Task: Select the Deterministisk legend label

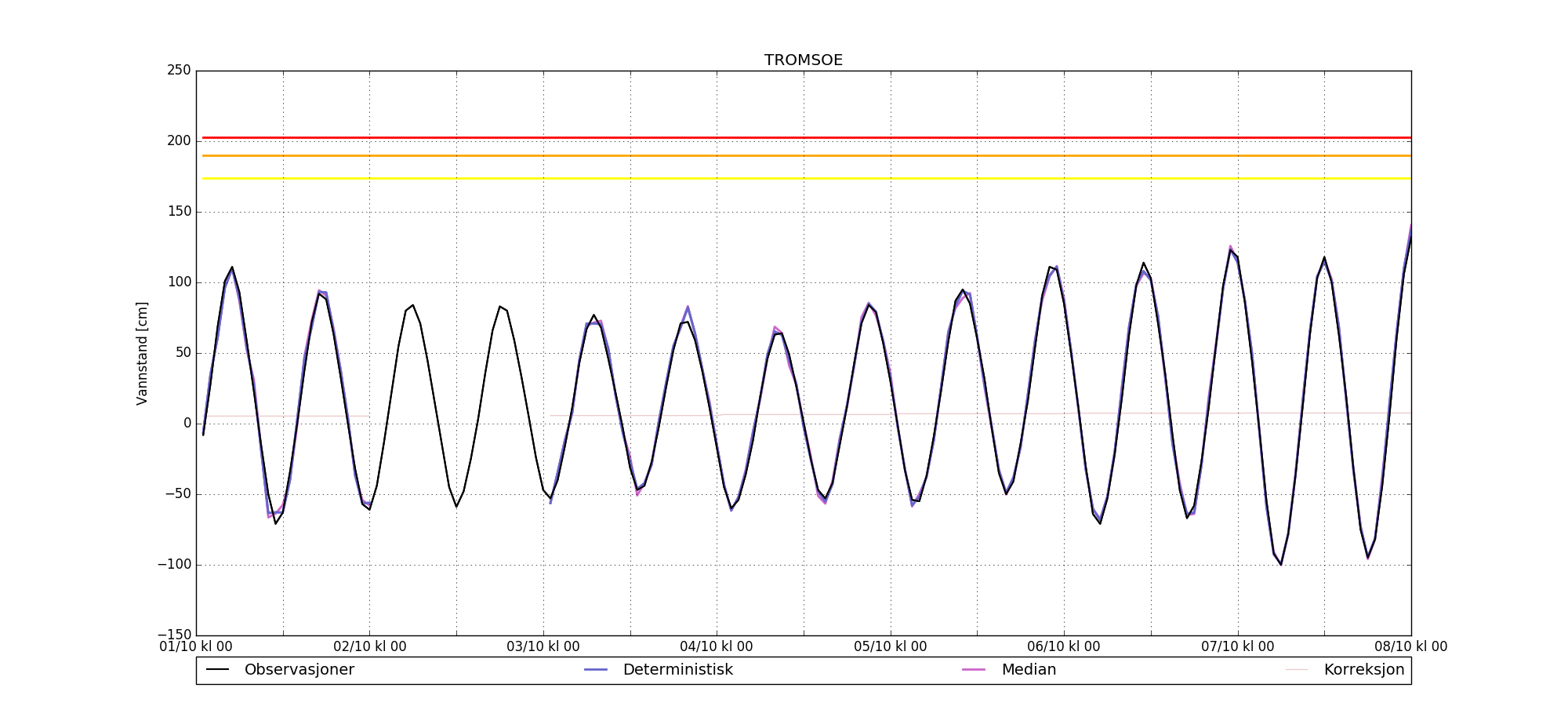Action: pyautogui.click(x=677, y=670)
